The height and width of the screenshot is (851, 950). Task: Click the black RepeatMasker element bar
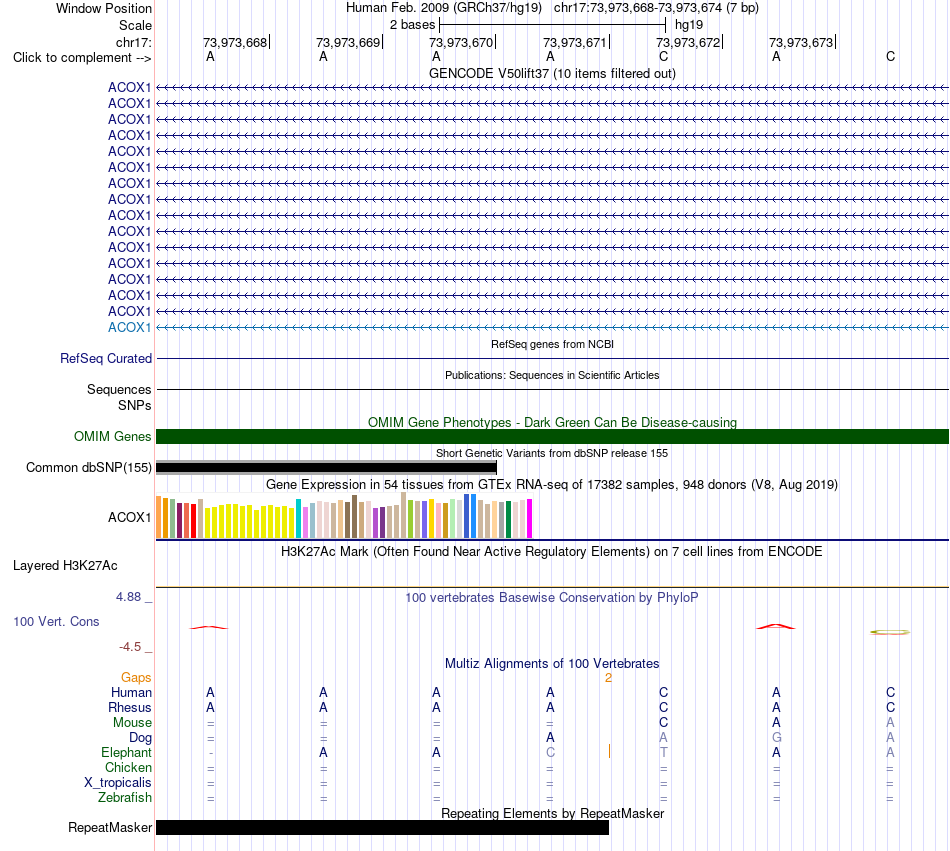382,827
